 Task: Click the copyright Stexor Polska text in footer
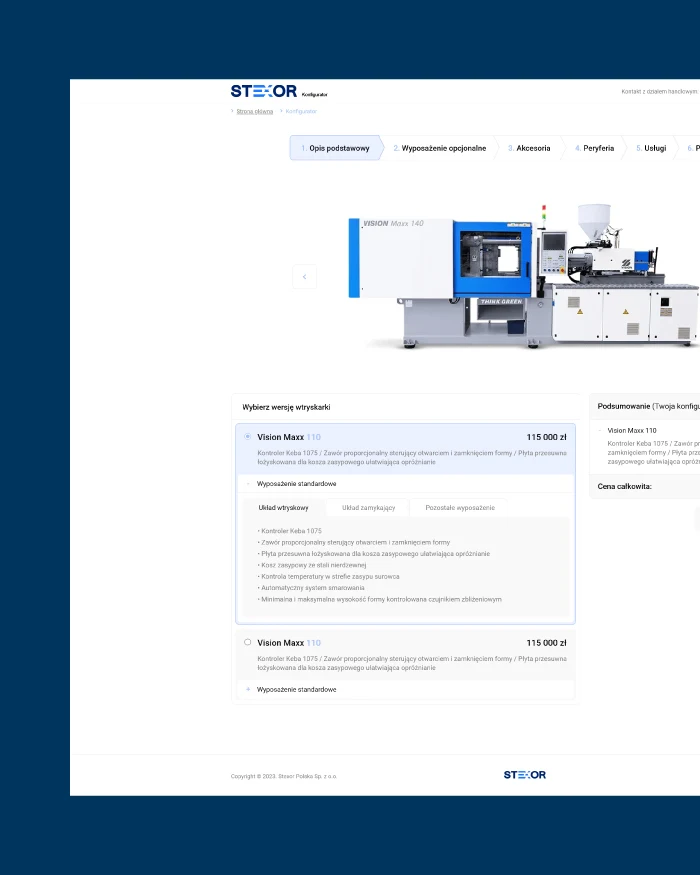[284, 776]
